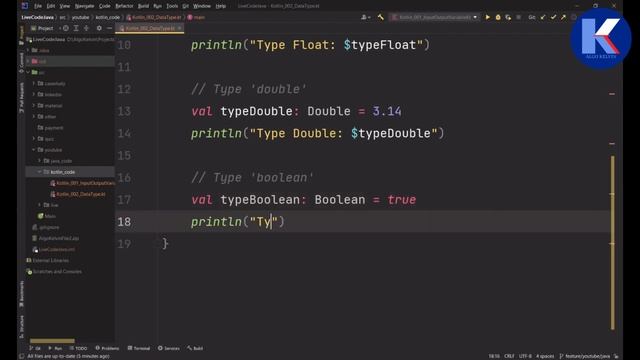Open the Bookmarks side panel tab
This screenshot has height=360, width=640.
tap(21, 294)
